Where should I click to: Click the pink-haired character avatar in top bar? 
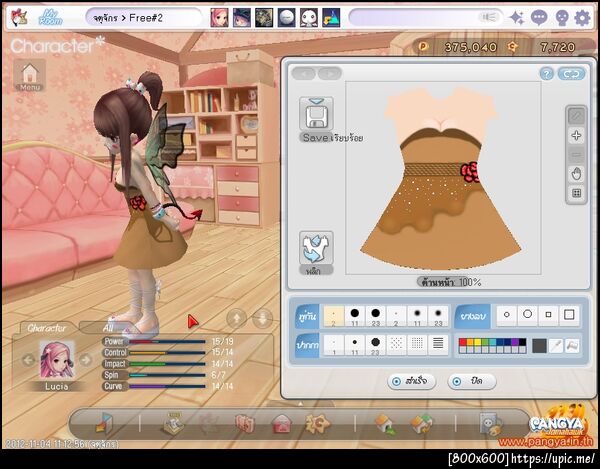(219, 18)
